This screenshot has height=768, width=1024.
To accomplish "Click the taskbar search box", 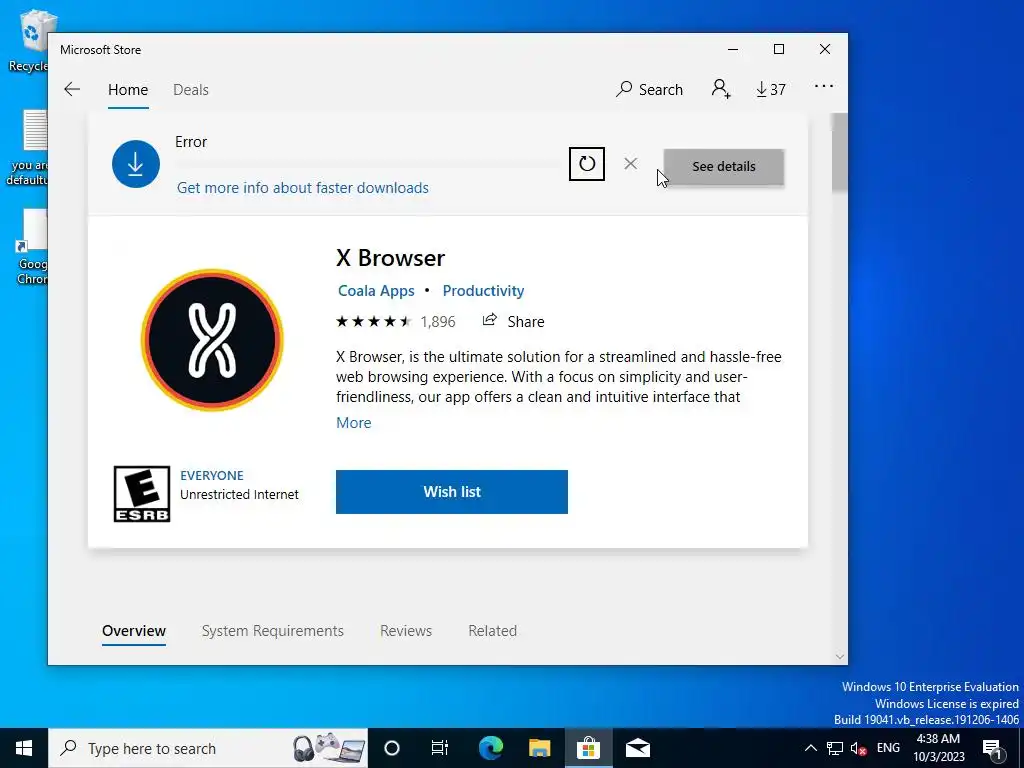I will pos(208,748).
